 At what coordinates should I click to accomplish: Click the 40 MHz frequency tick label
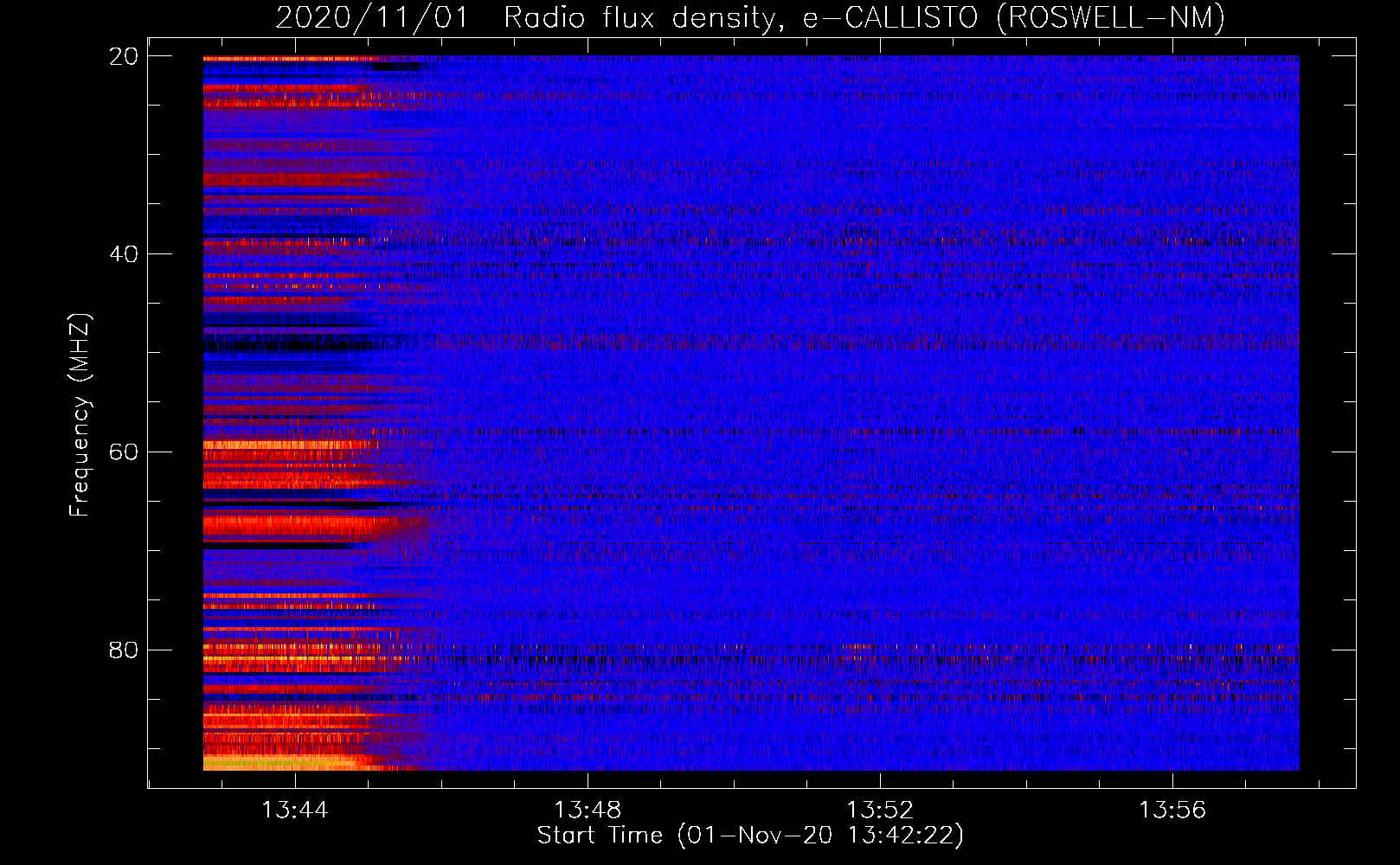124,254
